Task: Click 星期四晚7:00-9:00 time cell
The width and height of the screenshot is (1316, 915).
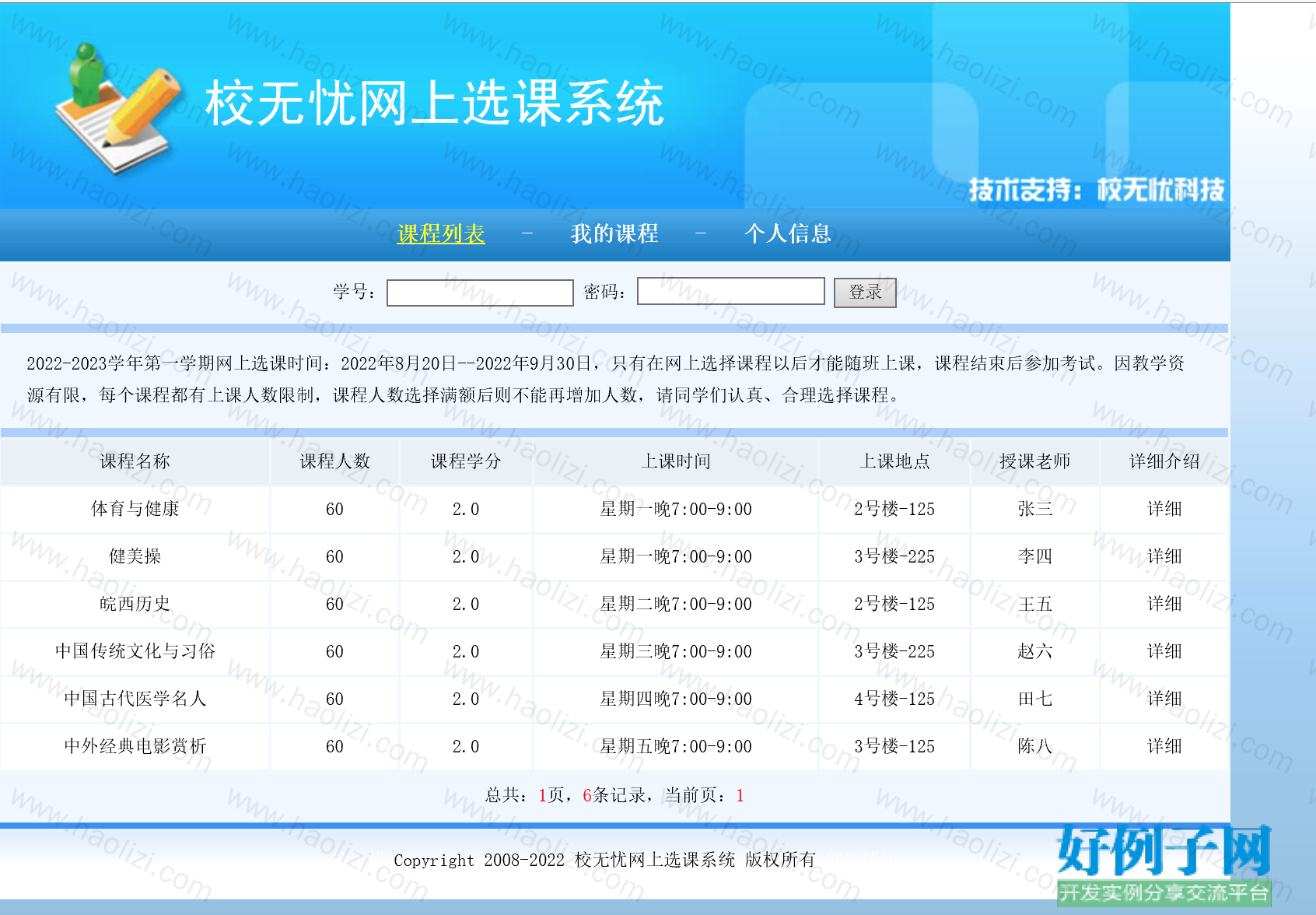Action: coord(676,699)
